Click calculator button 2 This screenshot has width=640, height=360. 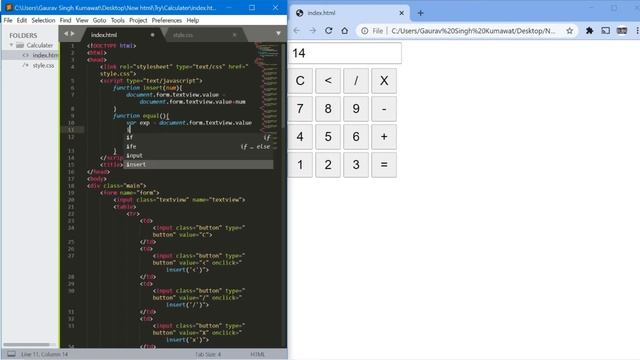(328, 165)
